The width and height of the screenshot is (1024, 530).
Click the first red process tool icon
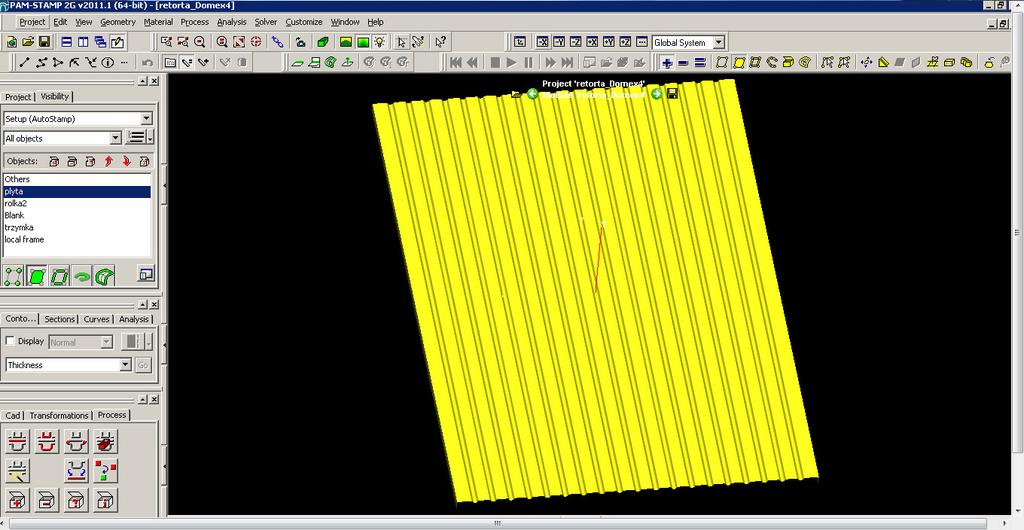coord(17,441)
